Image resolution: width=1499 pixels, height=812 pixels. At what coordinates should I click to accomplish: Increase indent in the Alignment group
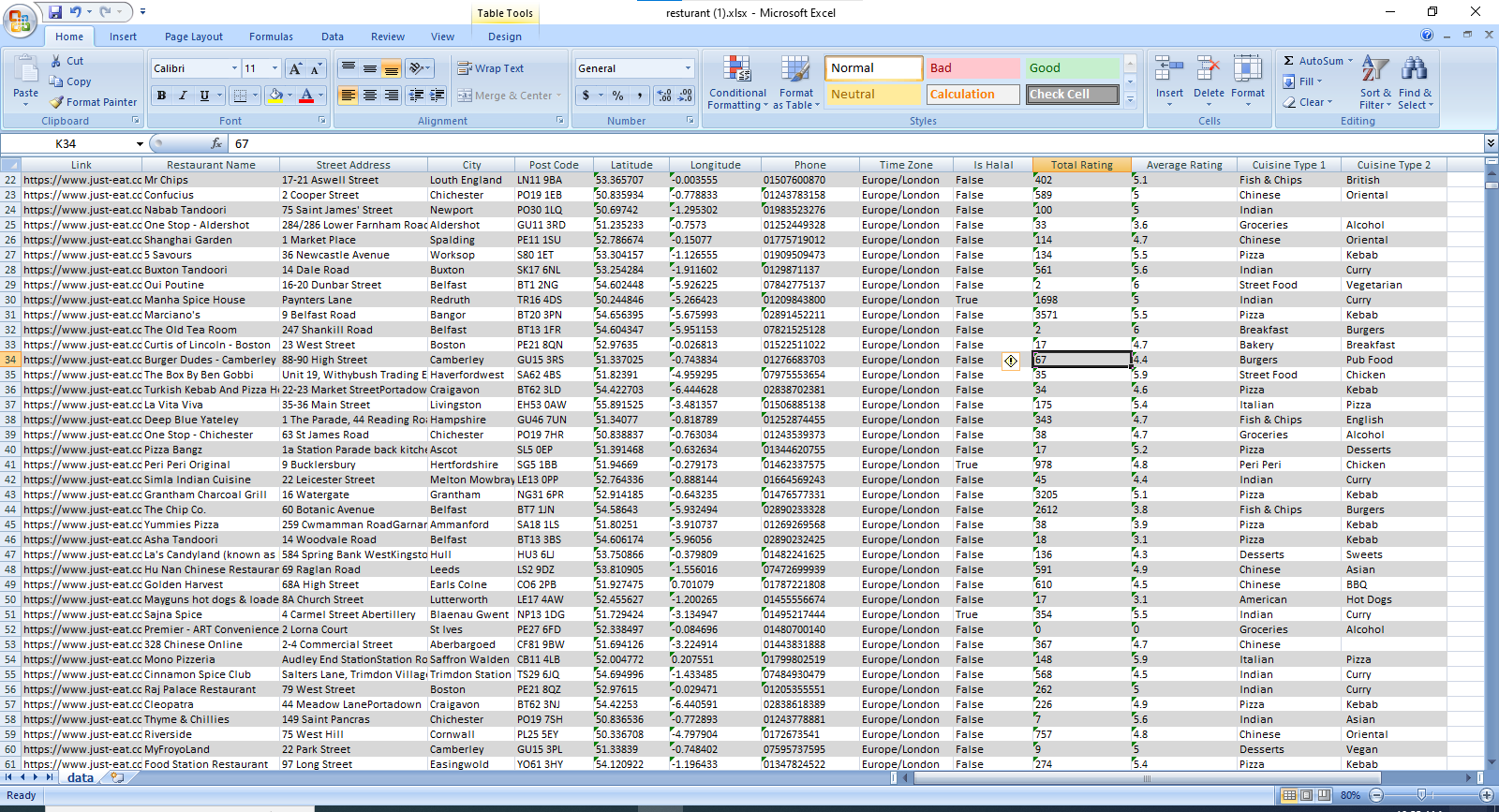pyautogui.click(x=438, y=96)
